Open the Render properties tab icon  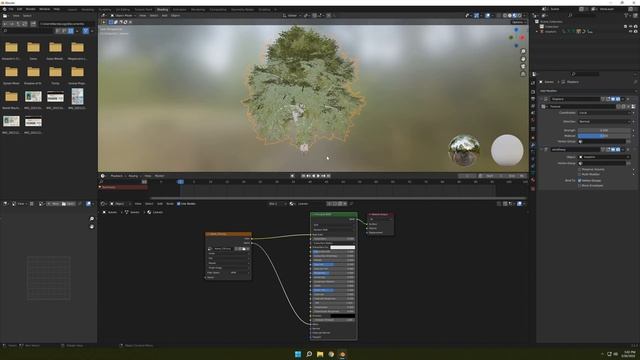(533, 92)
